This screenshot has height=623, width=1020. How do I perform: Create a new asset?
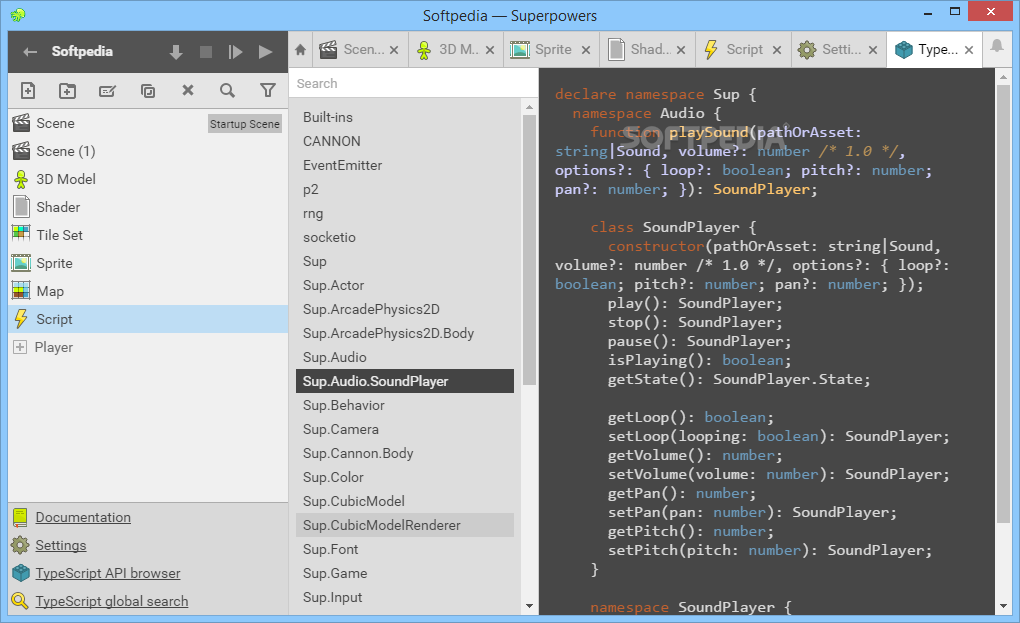pyautogui.click(x=28, y=90)
